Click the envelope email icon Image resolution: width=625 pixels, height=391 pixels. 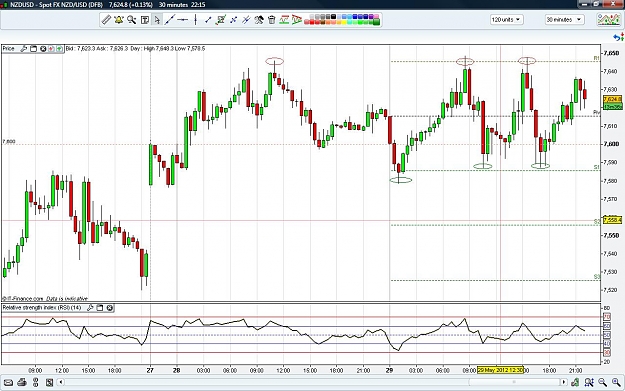click(8, 383)
